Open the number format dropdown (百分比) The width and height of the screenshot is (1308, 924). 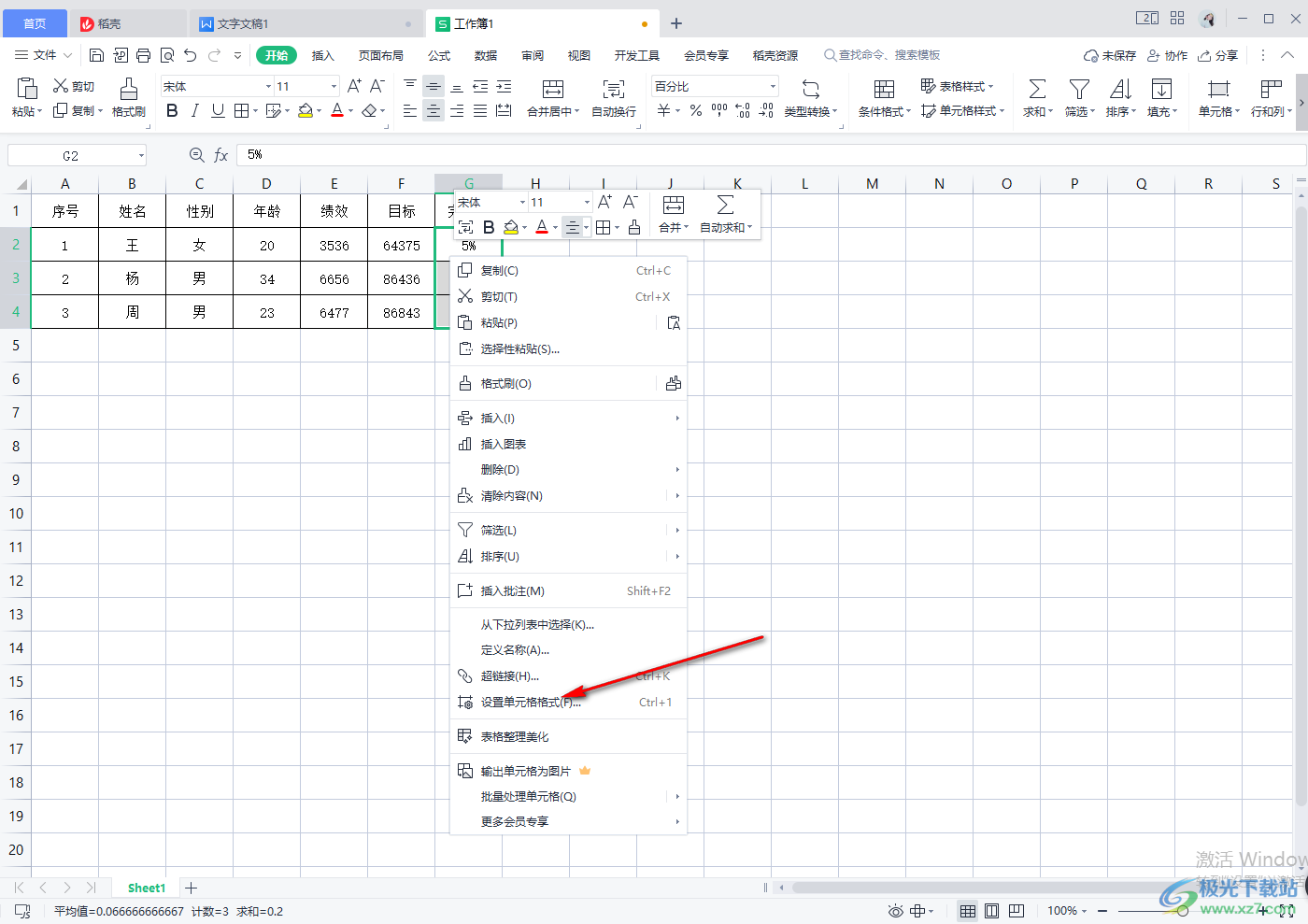coord(773,86)
